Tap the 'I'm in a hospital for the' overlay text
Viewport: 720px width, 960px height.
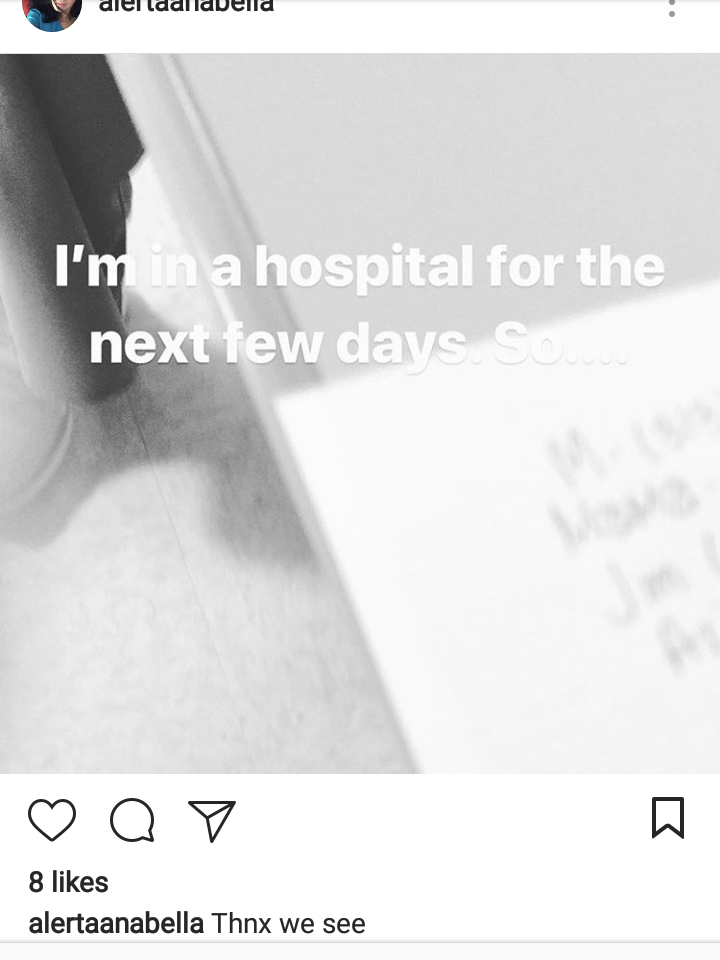[x=360, y=266]
